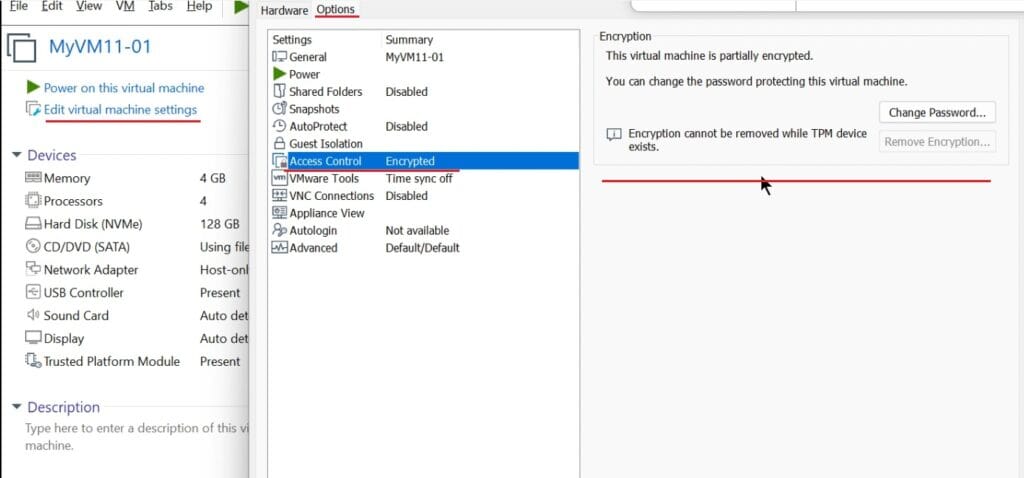Click the AutoProtect clock icon
The image size is (1024, 478).
[280, 126]
